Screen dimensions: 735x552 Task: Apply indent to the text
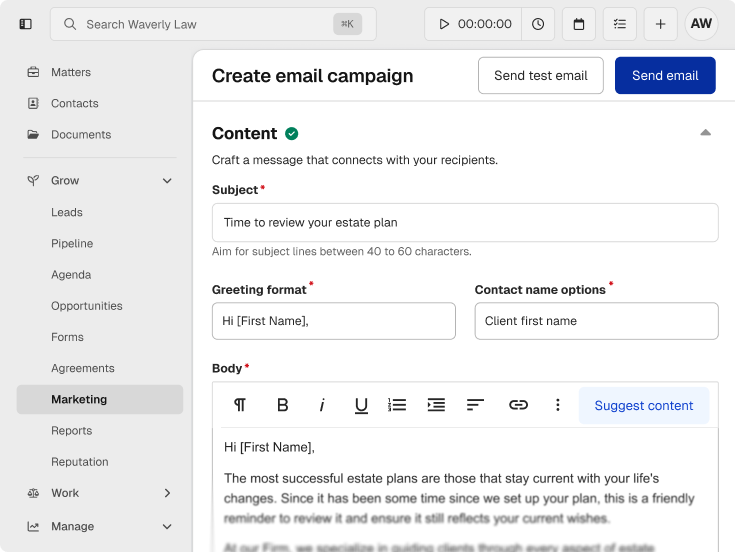[x=436, y=405]
